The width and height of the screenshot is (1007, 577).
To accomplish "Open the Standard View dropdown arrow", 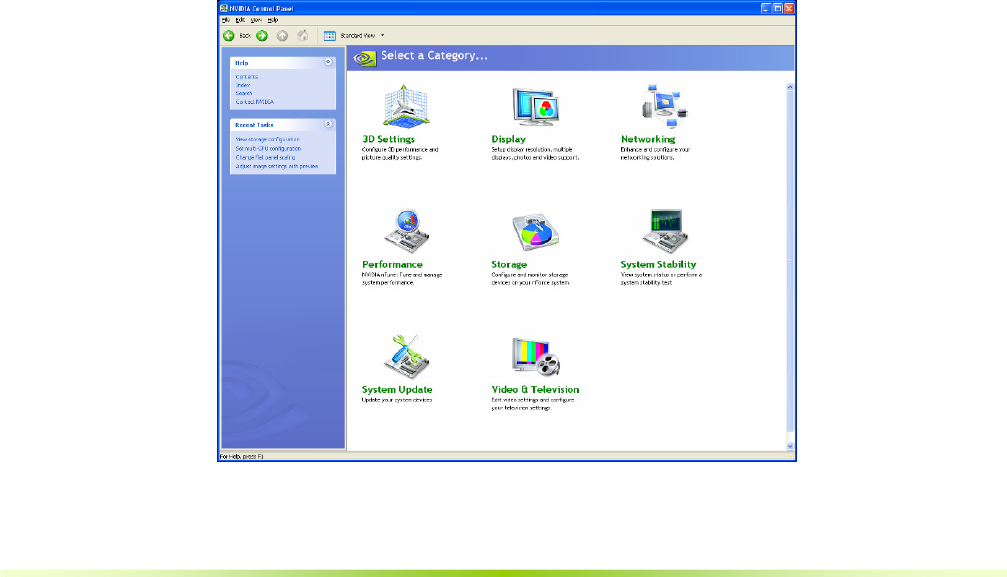I will [x=383, y=36].
